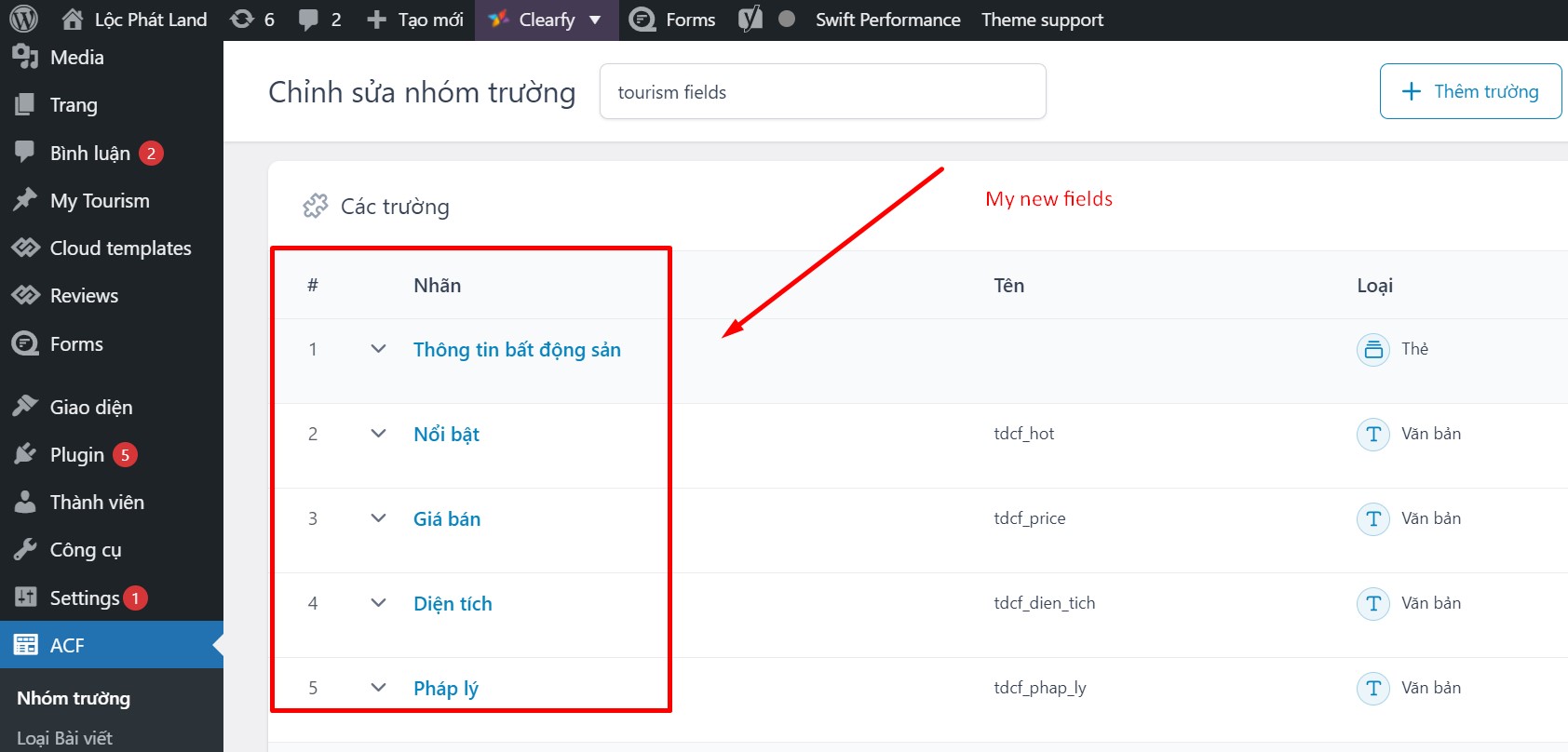Screen dimensions: 1568x752
Task: Click the grey Yoast status dot
Action: pos(787,19)
